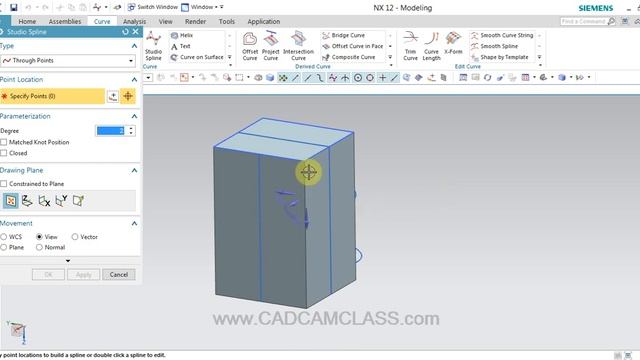Open the Application tab

[x=264, y=21]
